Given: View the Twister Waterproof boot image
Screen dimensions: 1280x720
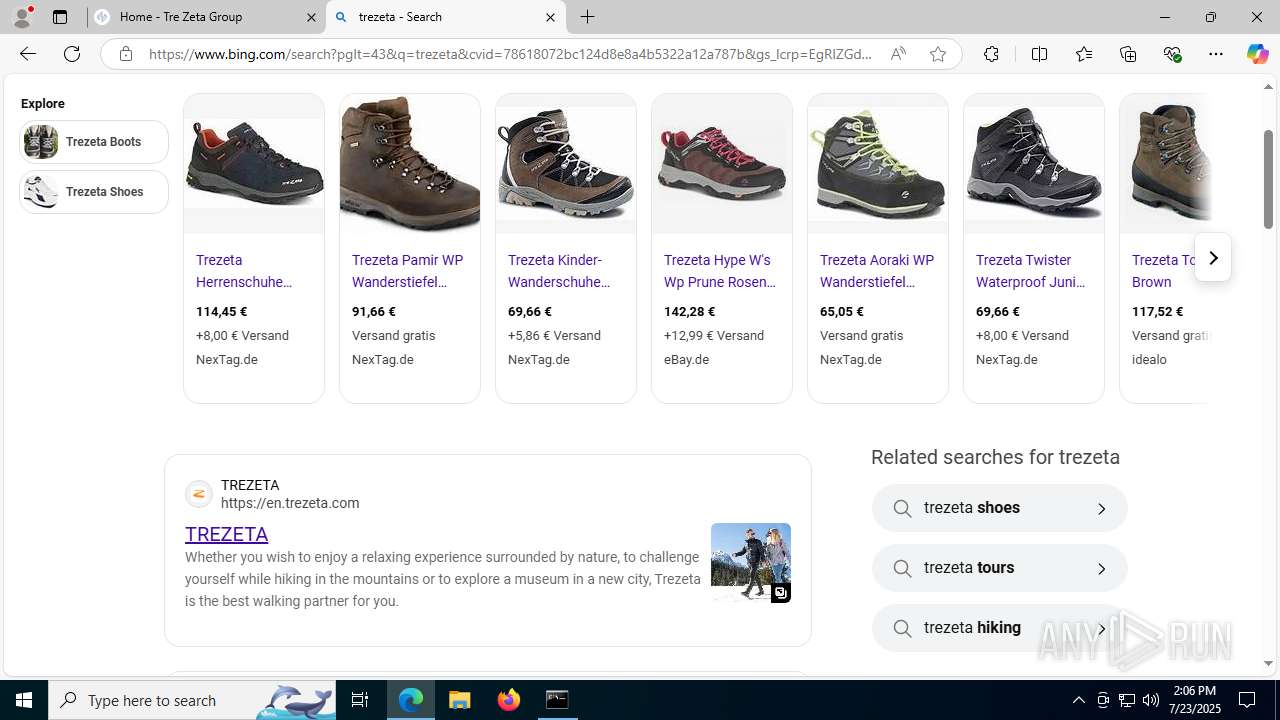Looking at the screenshot, I should [1034, 164].
